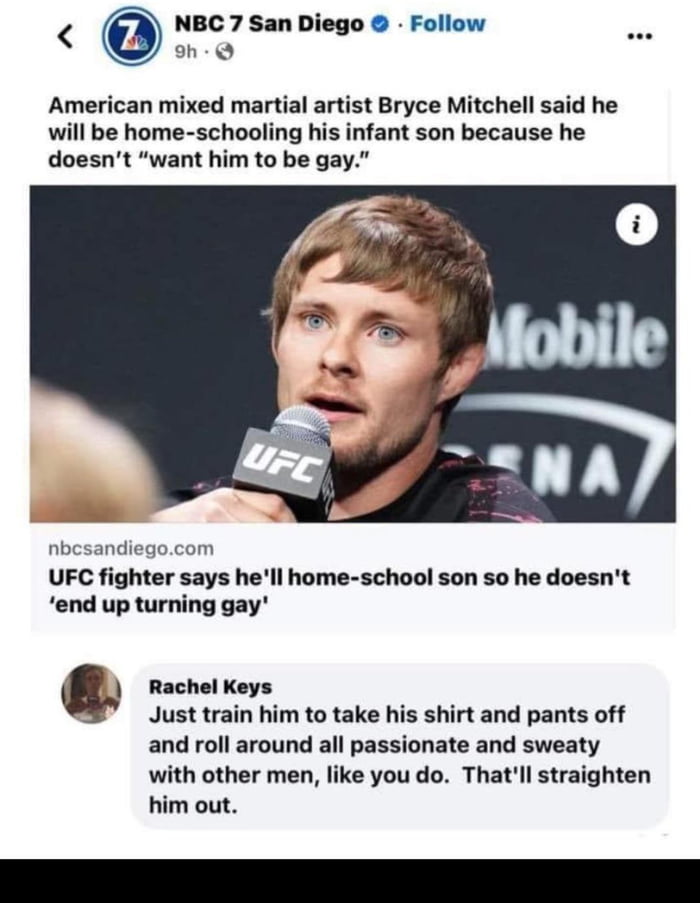Open the nbcsandiego.com link
The image size is (700, 903).
click(x=109, y=547)
